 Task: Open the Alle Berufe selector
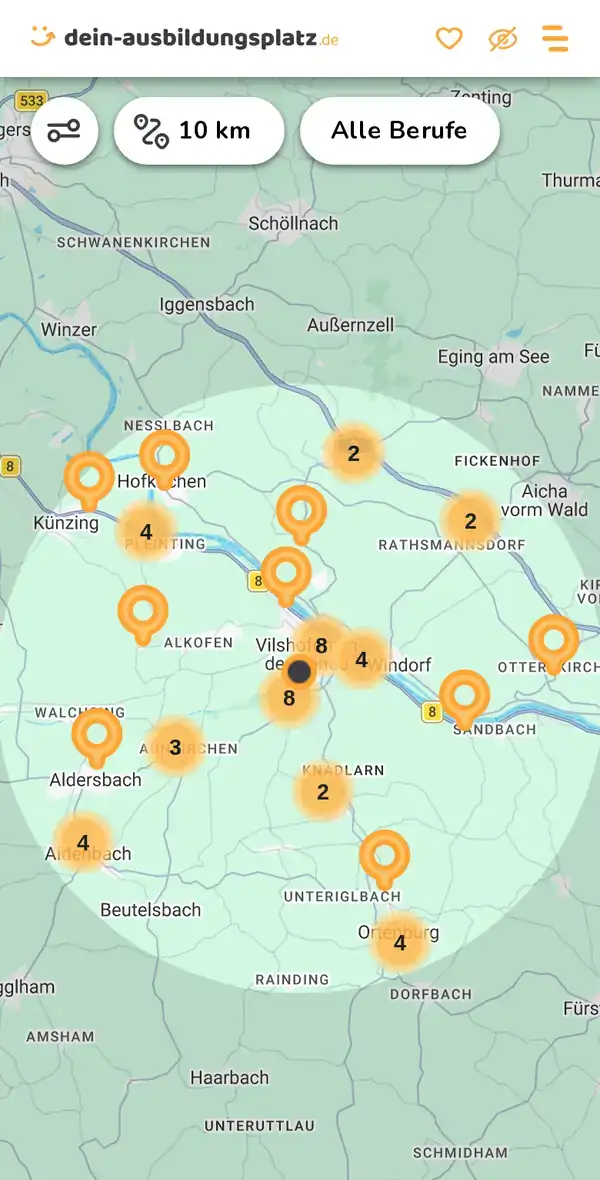click(x=400, y=131)
